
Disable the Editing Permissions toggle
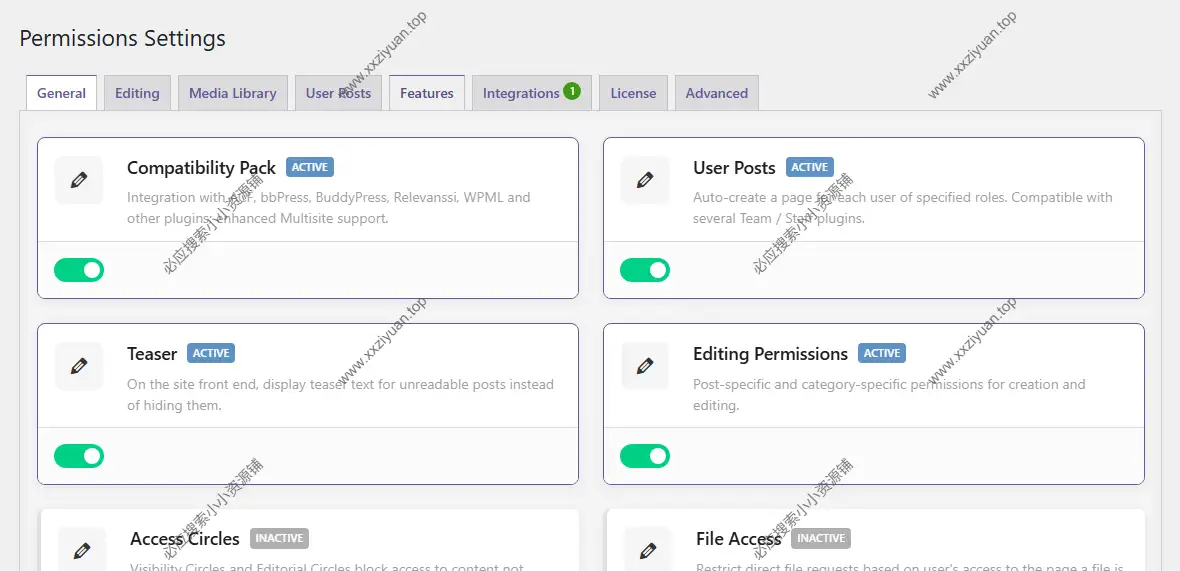click(x=645, y=456)
